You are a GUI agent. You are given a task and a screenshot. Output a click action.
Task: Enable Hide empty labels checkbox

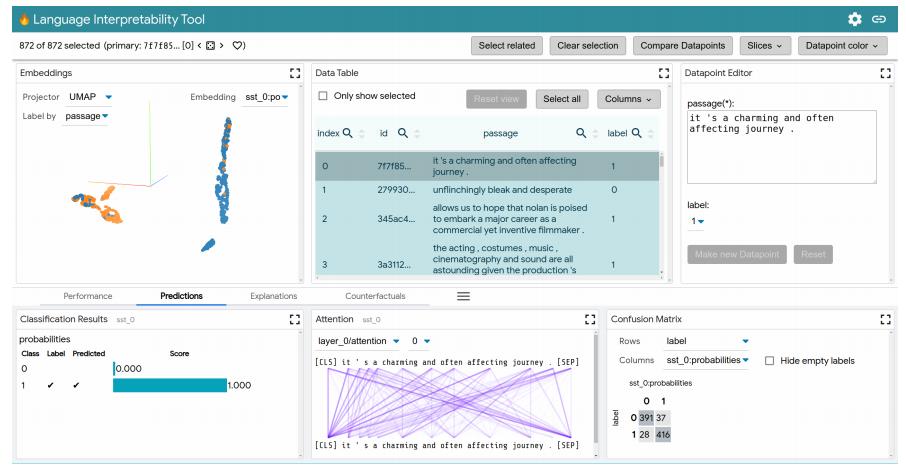click(769, 361)
